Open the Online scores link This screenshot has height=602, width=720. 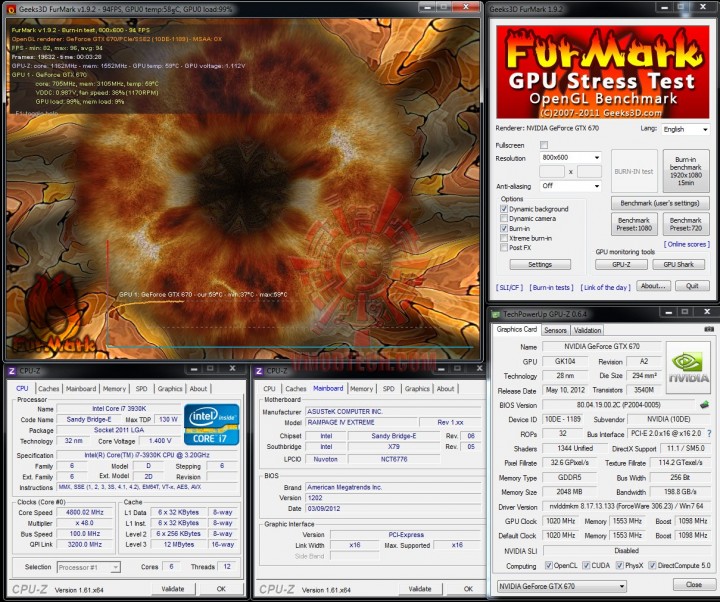[686, 244]
